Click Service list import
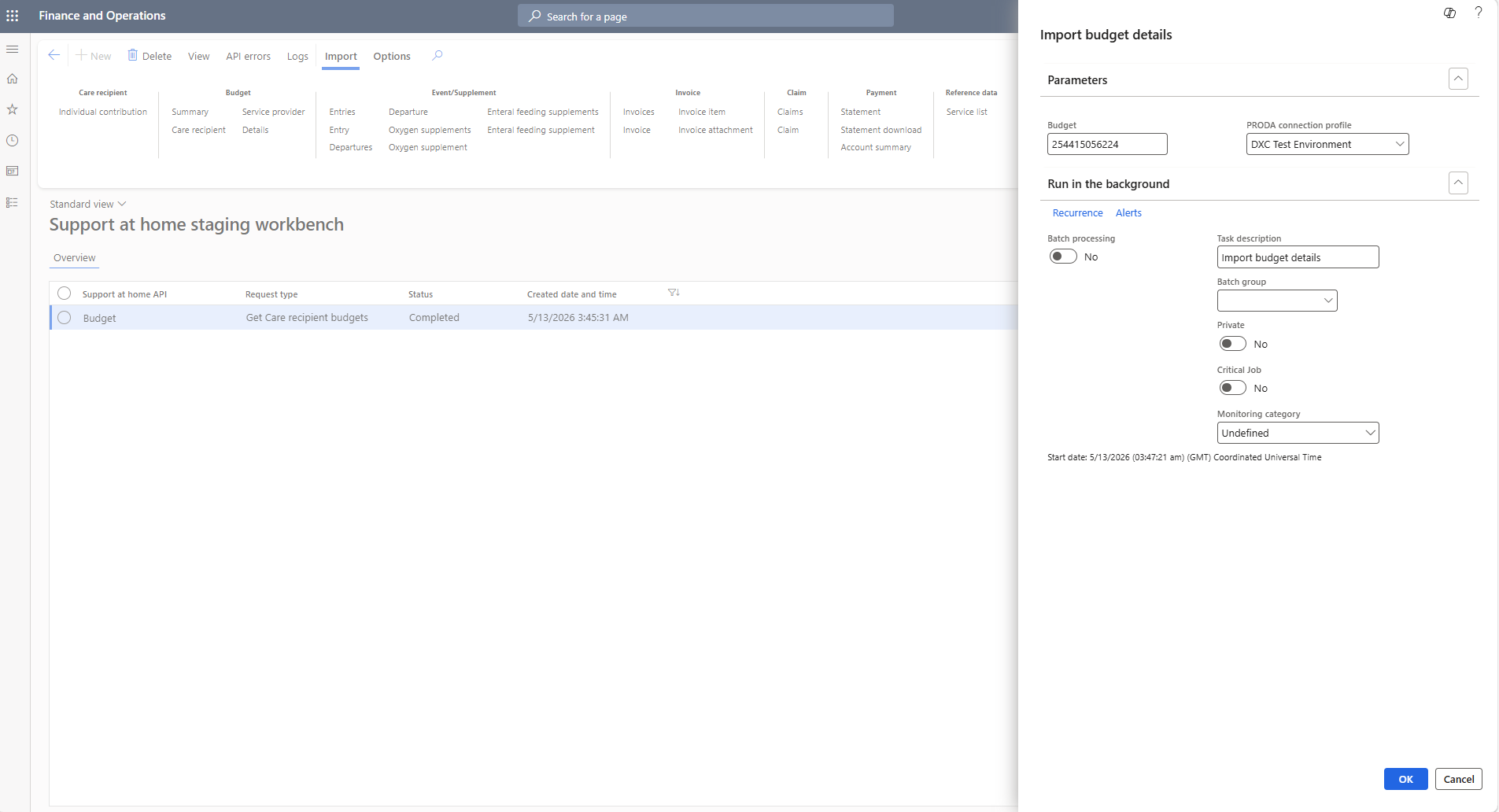Screen dimensions: 1499x812 tap(966, 112)
